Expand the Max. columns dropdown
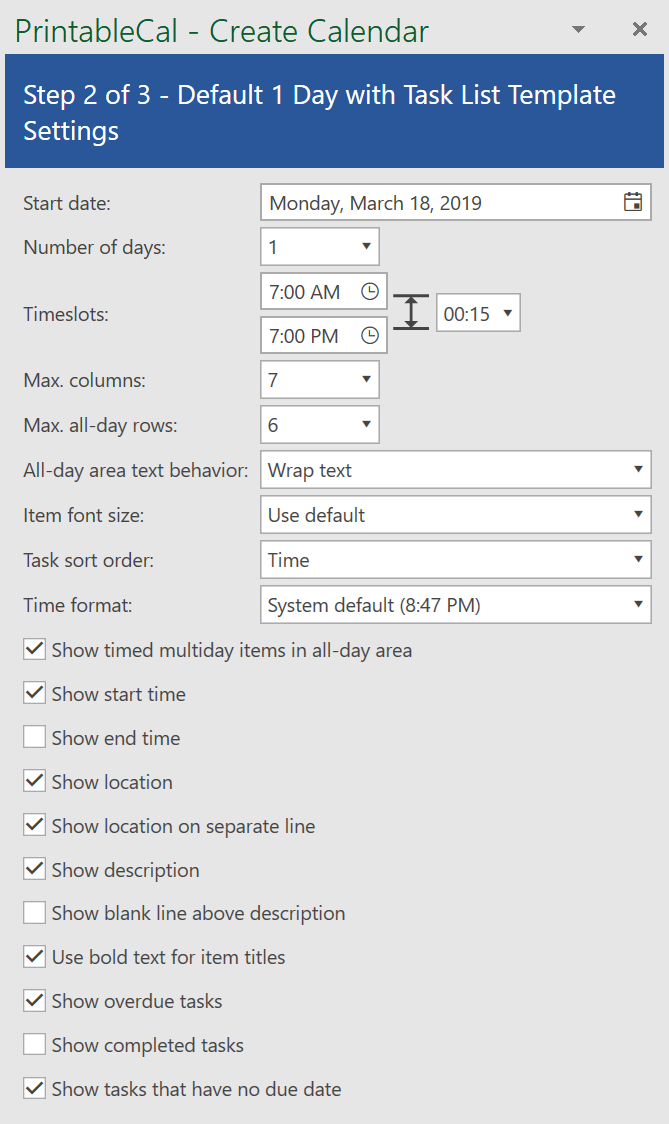This screenshot has width=669, height=1124. (320, 380)
